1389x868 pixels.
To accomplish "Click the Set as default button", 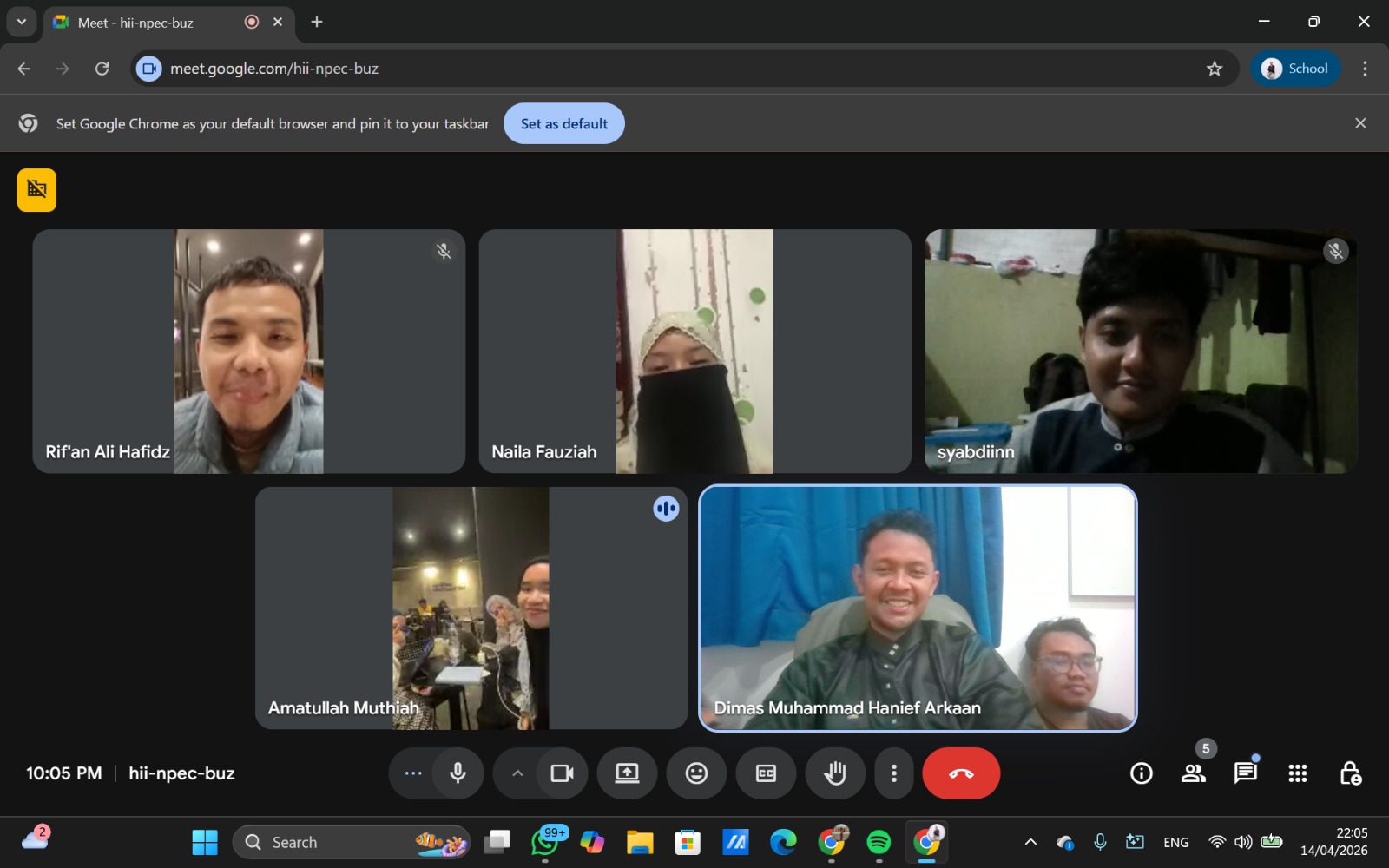I will coord(563,123).
